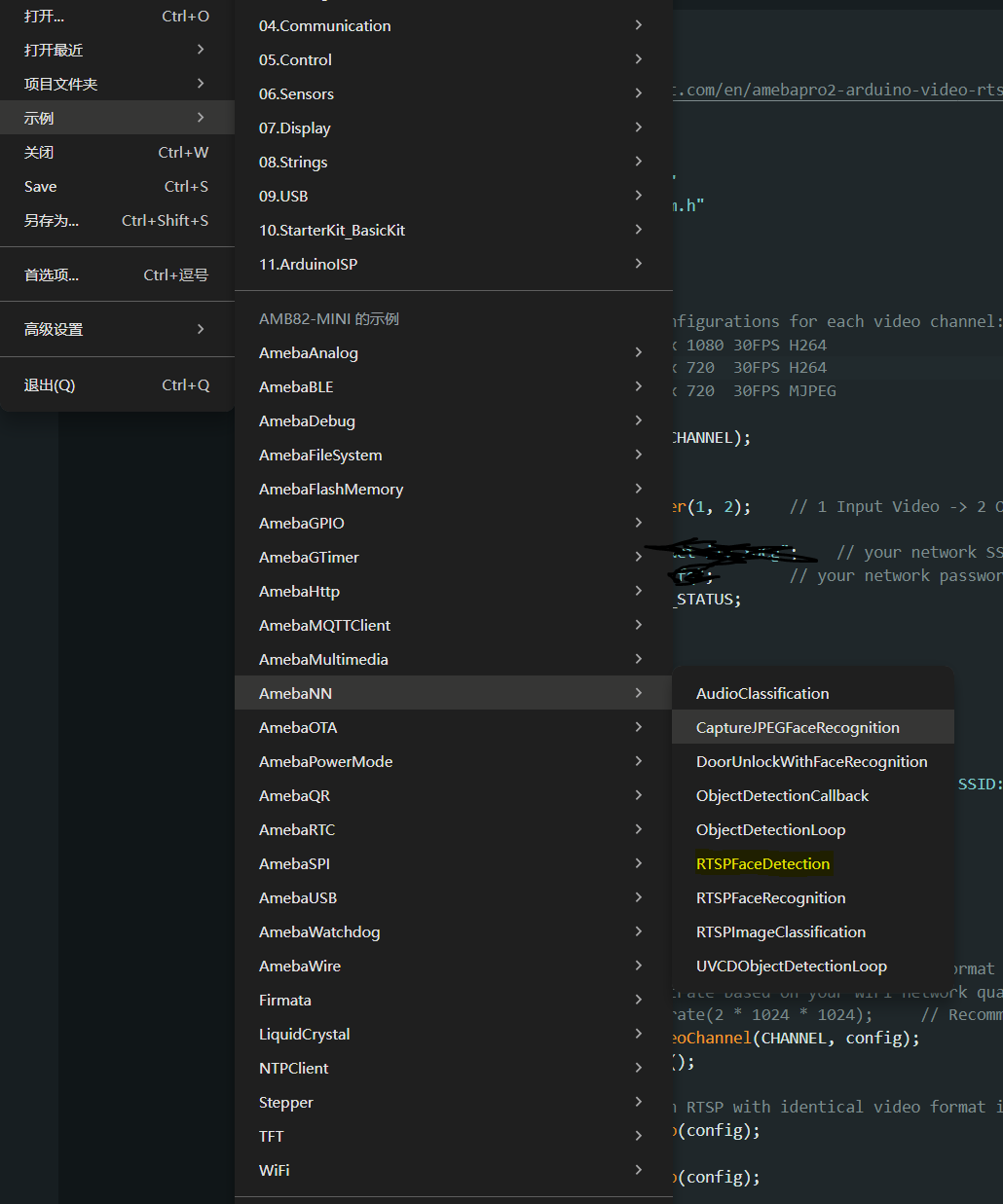Image resolution: width=1003 pixels, height=1204 pixels.
Task: Open the AmebaDebug examples
Action: [x=454, y=420]
